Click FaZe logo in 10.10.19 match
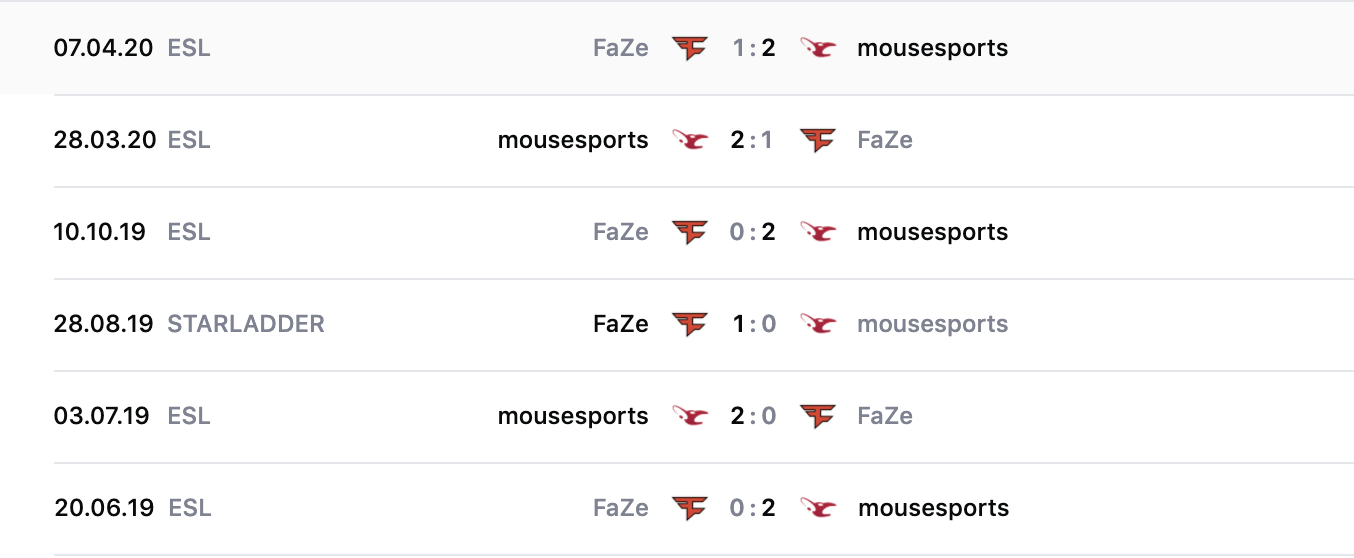 [x=690, y=232]
